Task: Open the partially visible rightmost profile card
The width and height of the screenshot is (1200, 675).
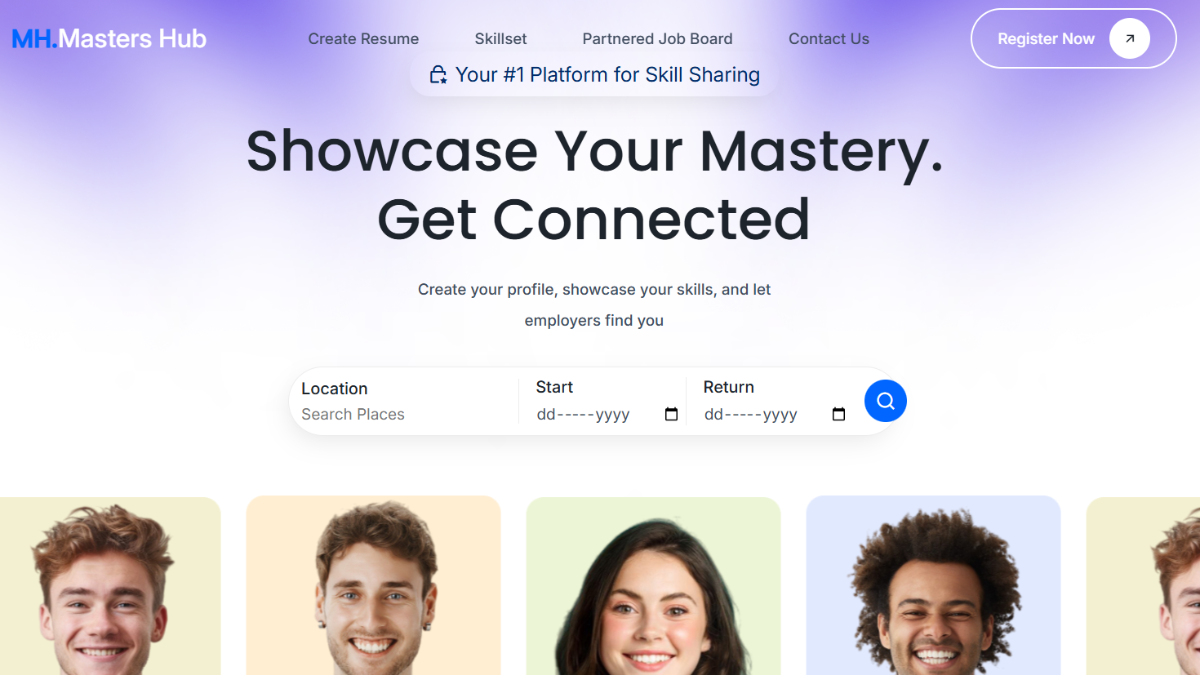Action: (x=1143, y=586)
